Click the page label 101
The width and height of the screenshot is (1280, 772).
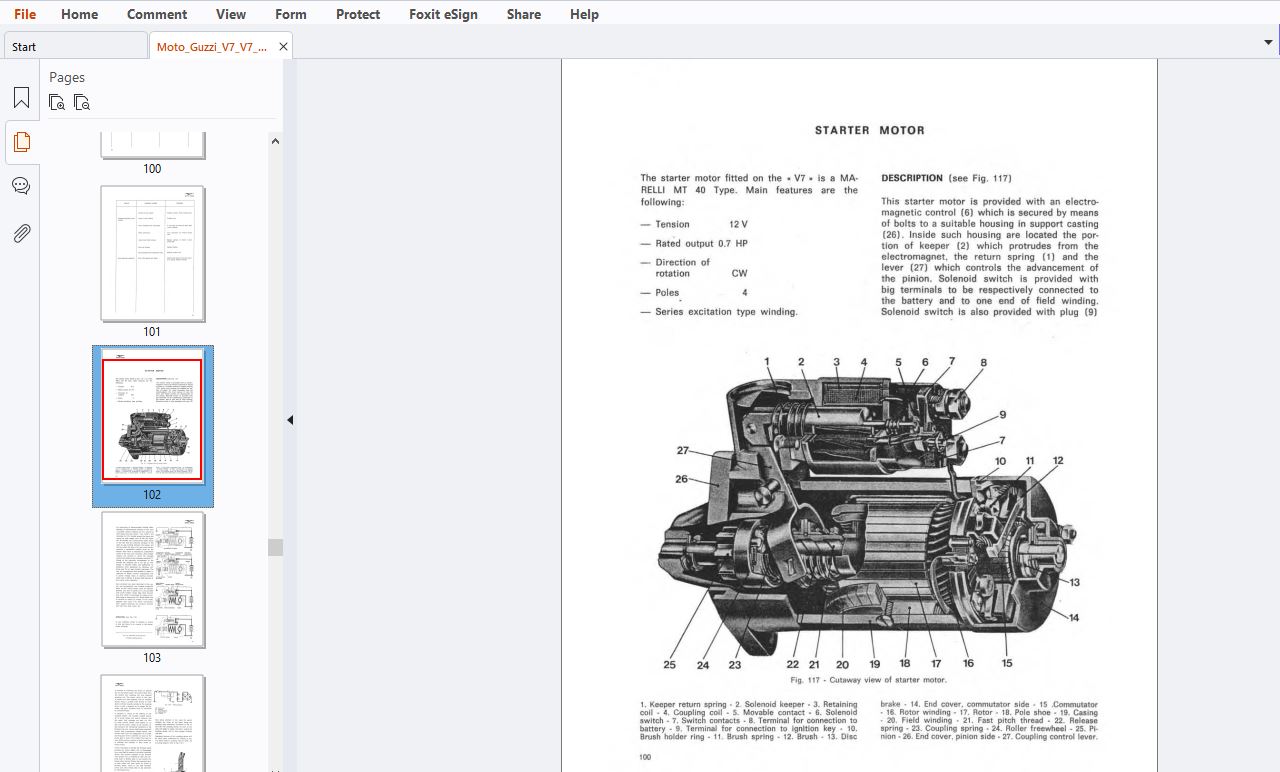pyautogui.click(x=152, y=332)
